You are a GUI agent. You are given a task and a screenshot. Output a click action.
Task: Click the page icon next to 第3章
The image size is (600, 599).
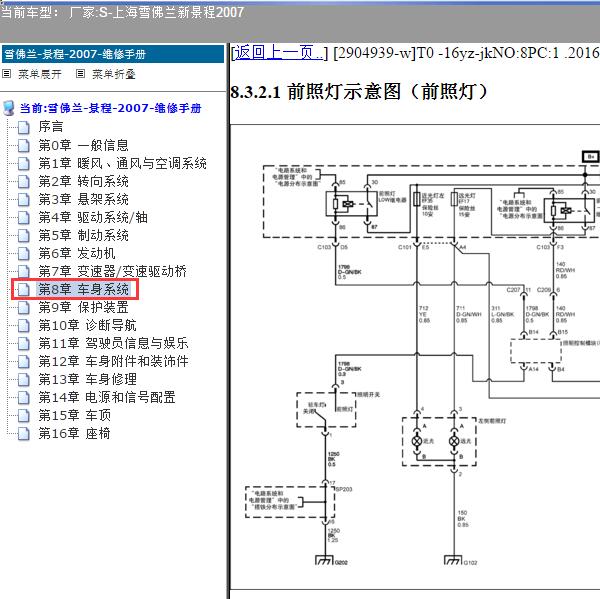pyautogui.click(x=24, y=200)
